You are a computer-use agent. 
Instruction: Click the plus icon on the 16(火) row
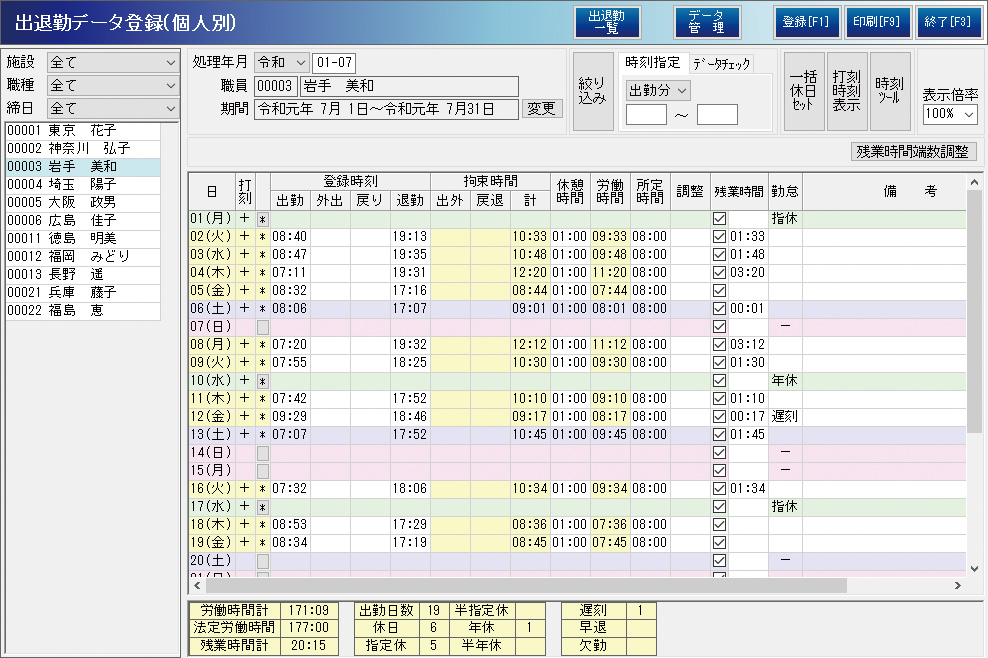point(245,488)
